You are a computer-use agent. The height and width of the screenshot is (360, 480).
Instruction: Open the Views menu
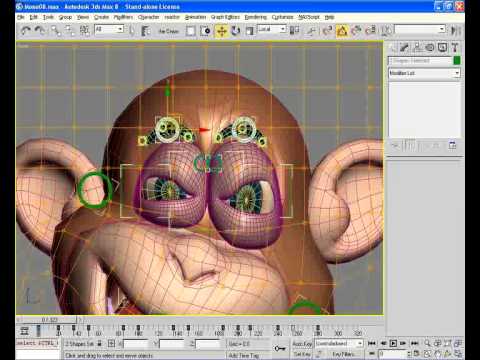[83, 17]
